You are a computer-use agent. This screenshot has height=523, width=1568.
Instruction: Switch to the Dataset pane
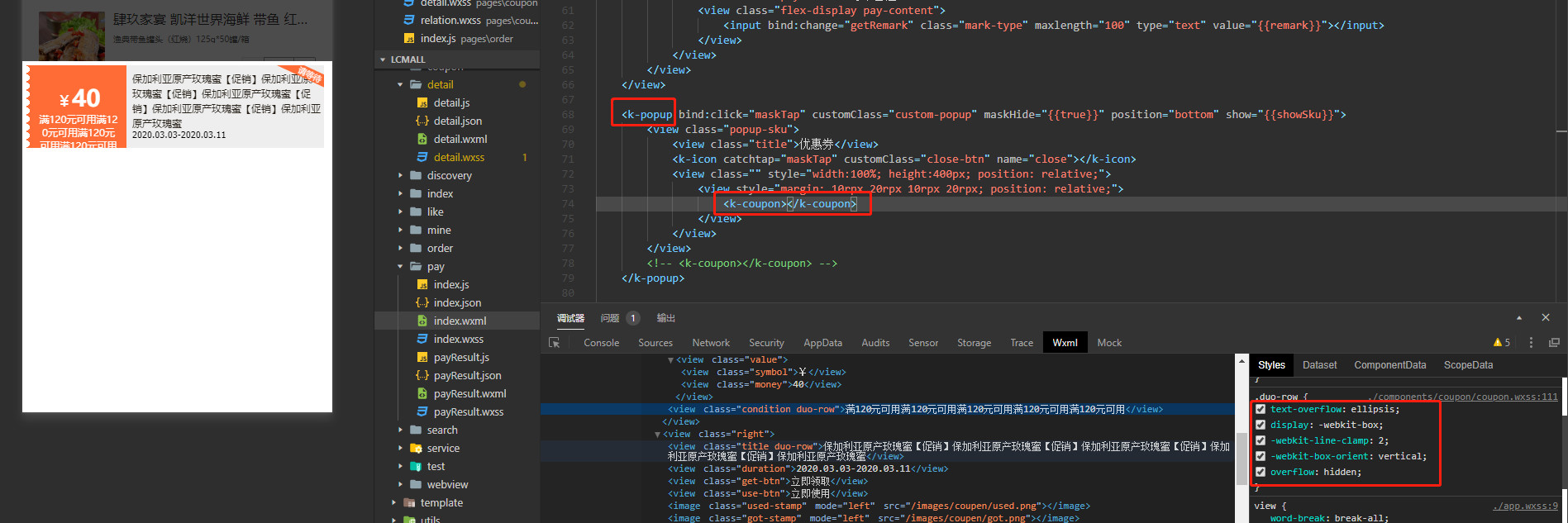pyautogui.click(x=1319, y=365)
